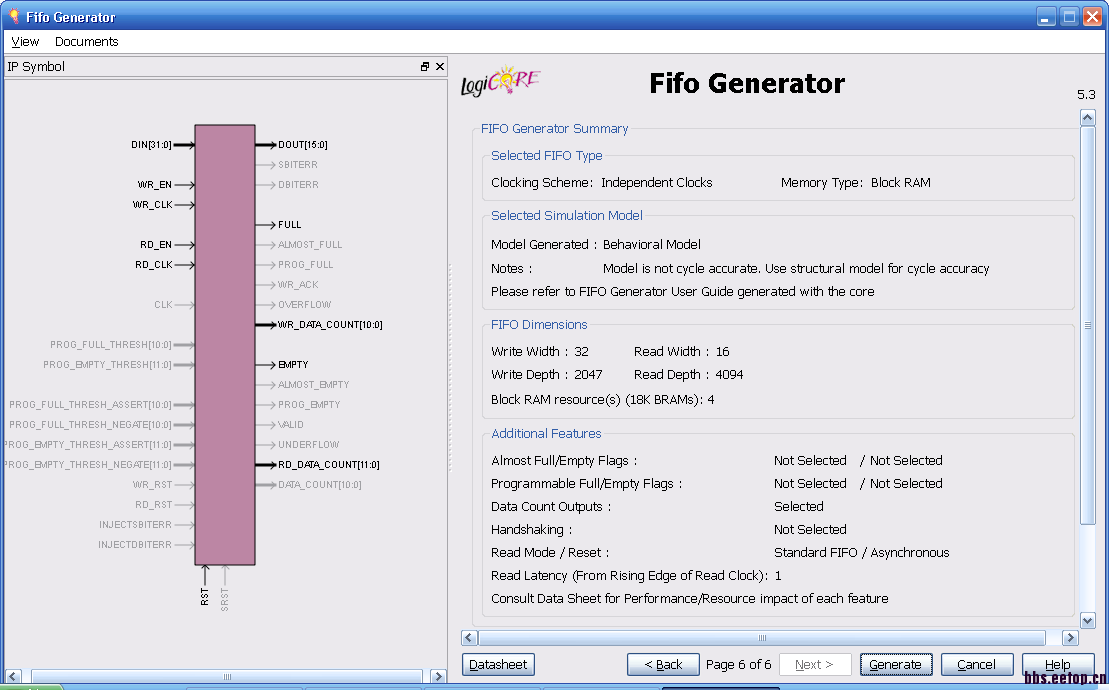Click the OVERFLOW port label

point(305,305)
